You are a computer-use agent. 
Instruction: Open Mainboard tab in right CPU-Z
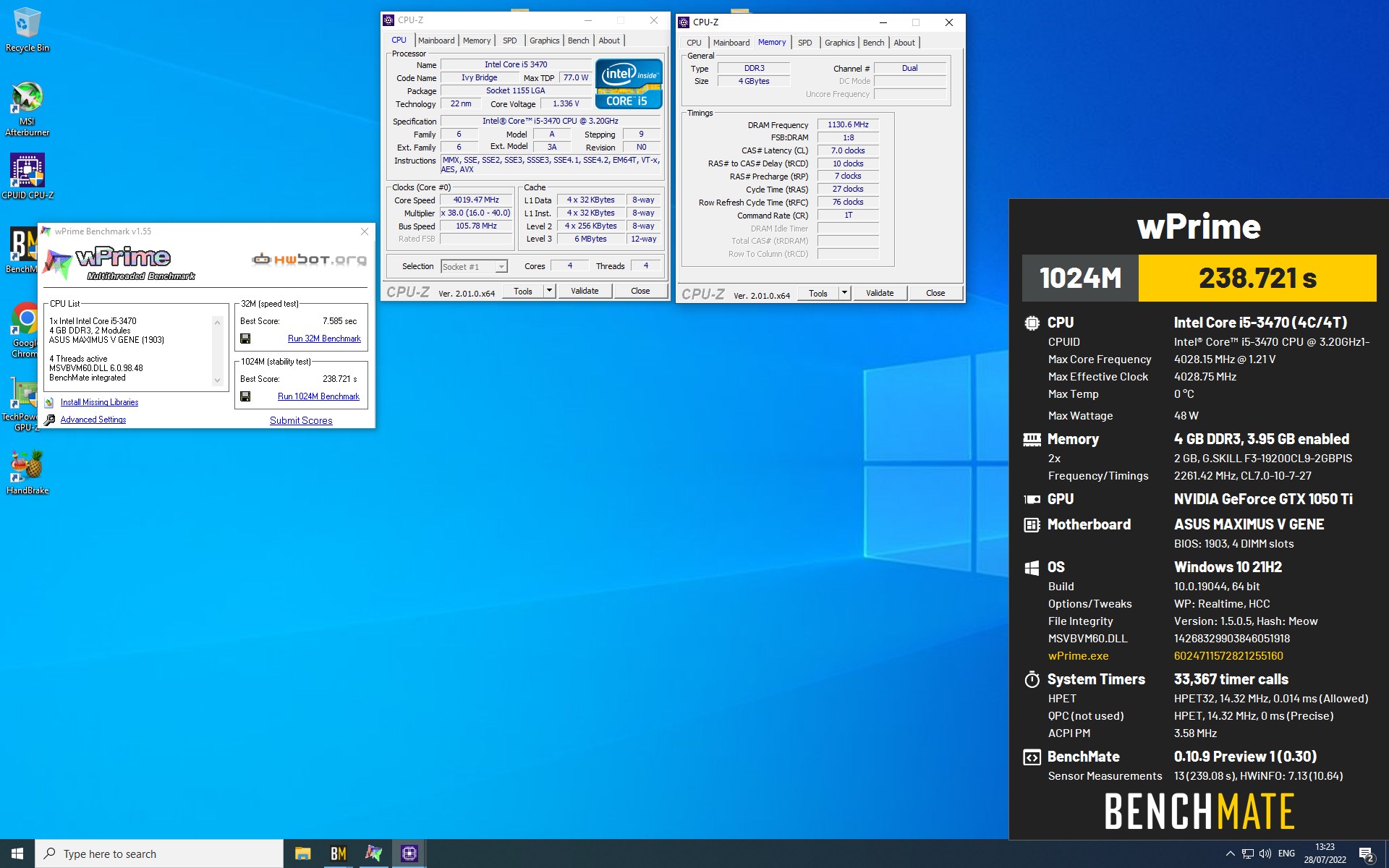coord(731,43)
